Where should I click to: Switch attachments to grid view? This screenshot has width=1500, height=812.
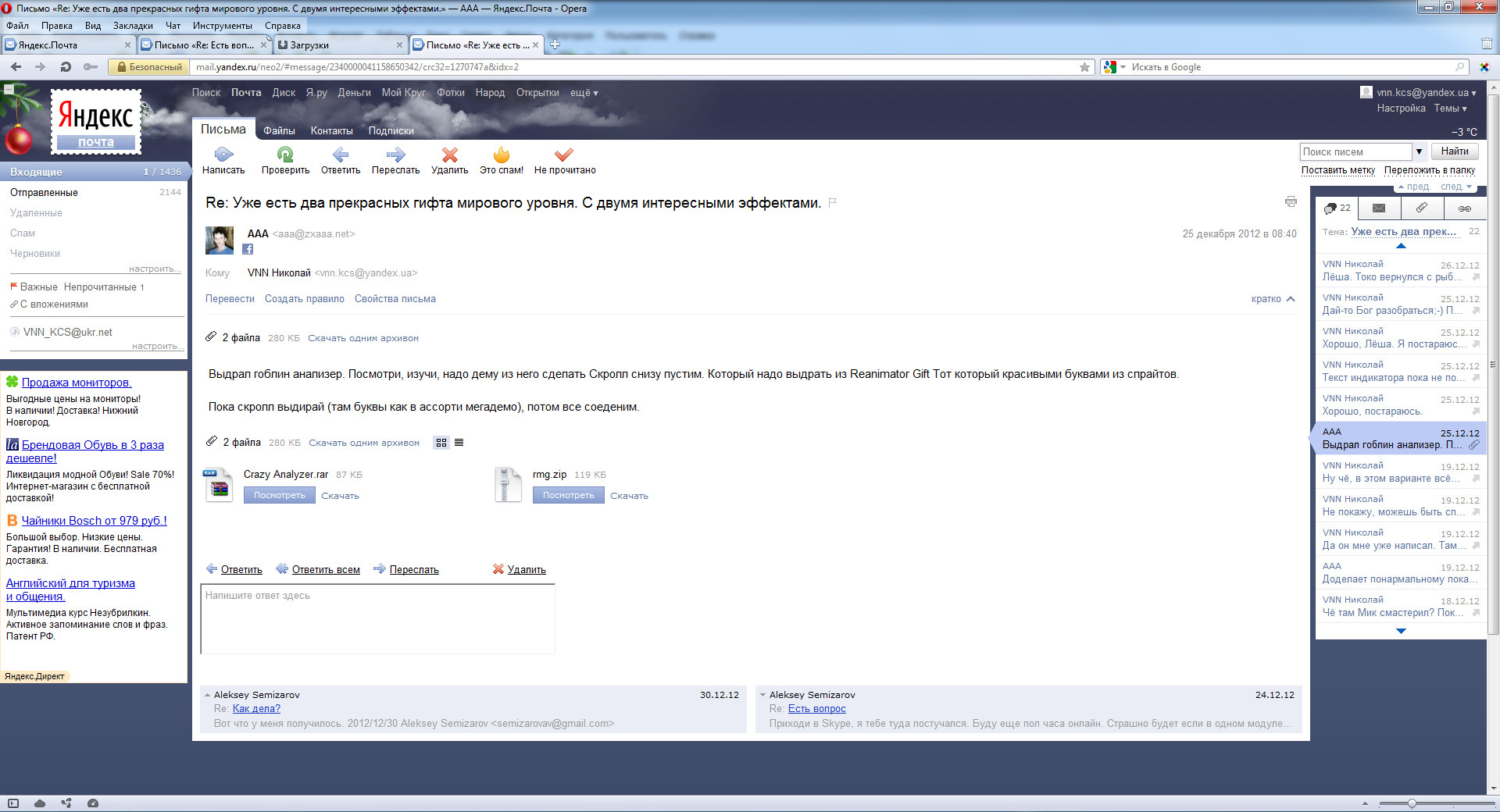coord(441,443)
